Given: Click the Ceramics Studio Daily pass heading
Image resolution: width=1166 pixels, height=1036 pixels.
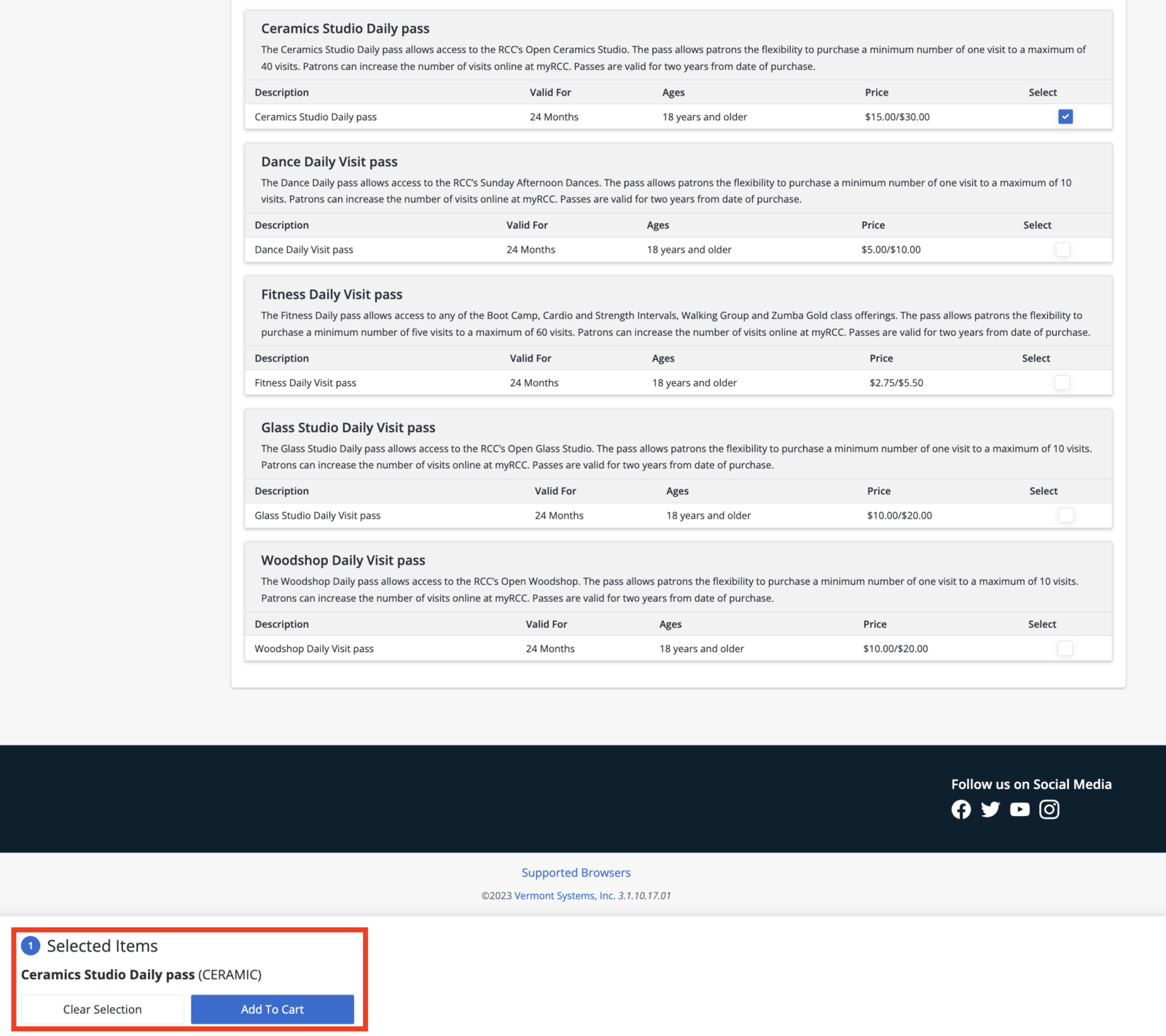Looking at the screenshot, I should [x=345, y=28].
